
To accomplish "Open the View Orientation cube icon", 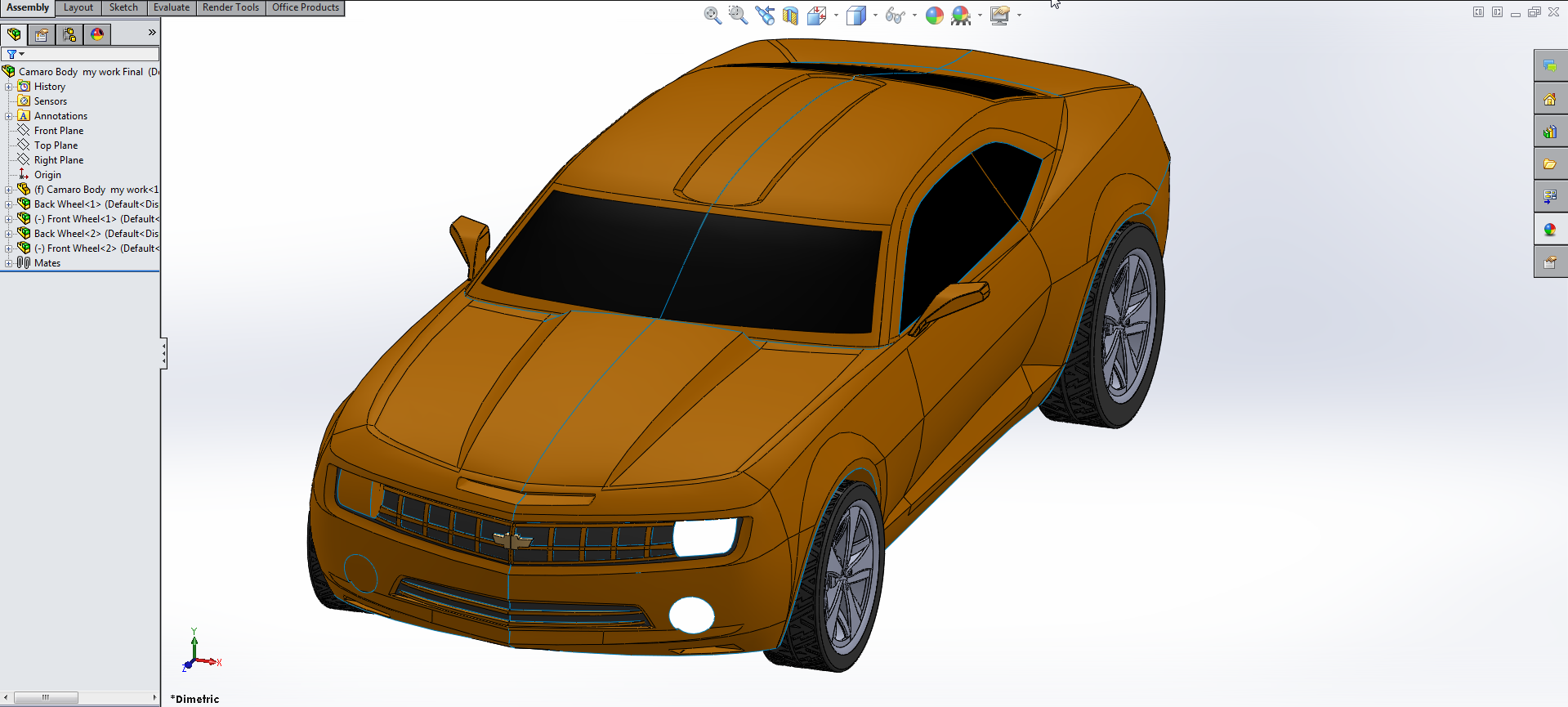I will tap(816, 16).
